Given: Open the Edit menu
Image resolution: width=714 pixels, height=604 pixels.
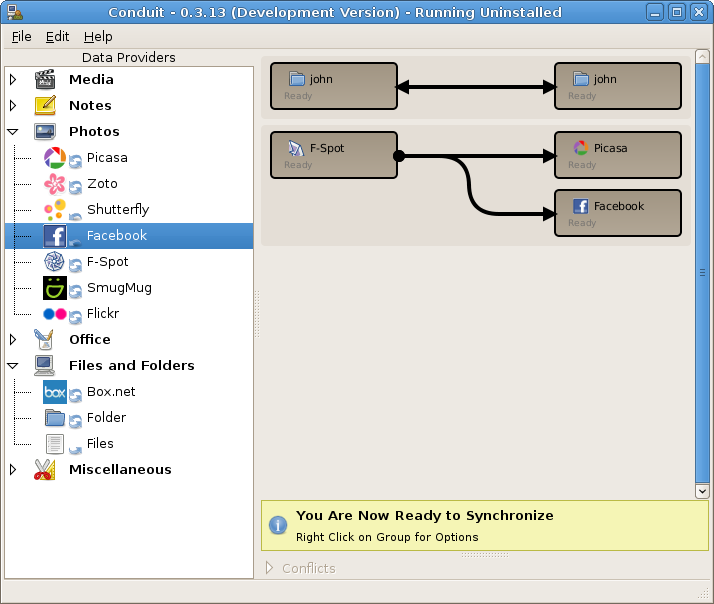Looking at the screenshot, I should coord(57,36).
